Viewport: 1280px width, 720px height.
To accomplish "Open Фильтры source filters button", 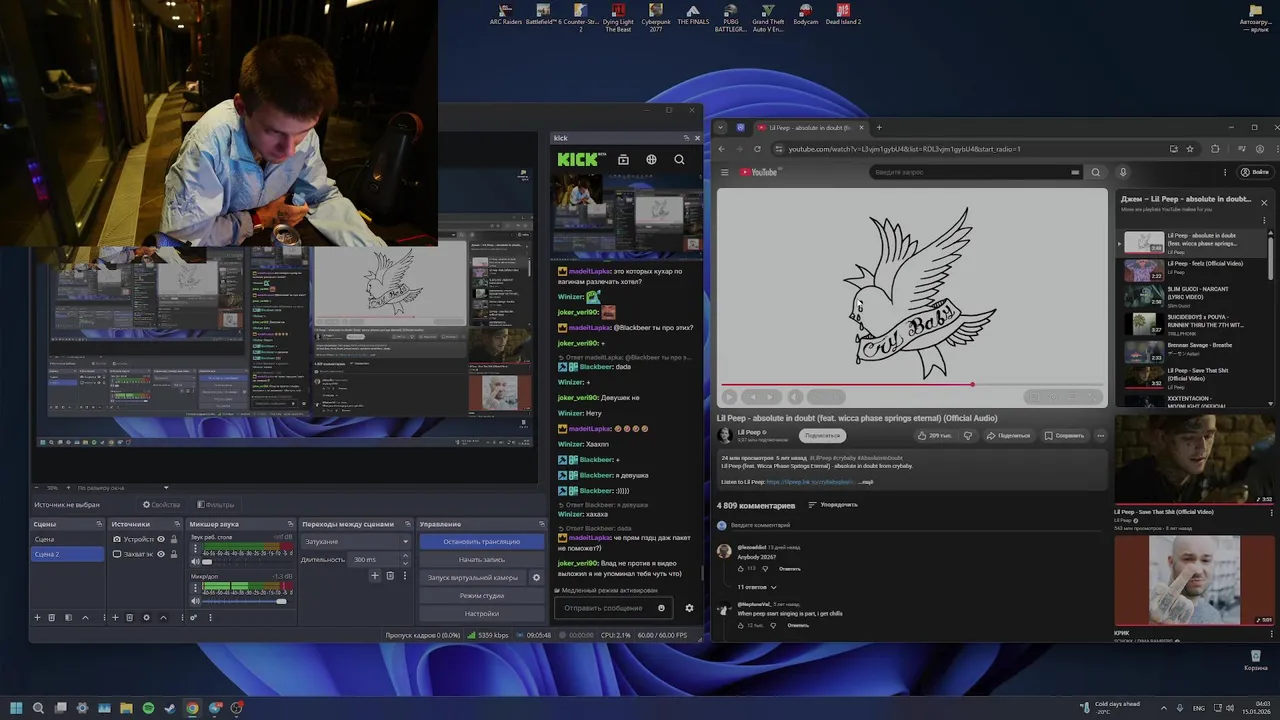I will (215, 505).
